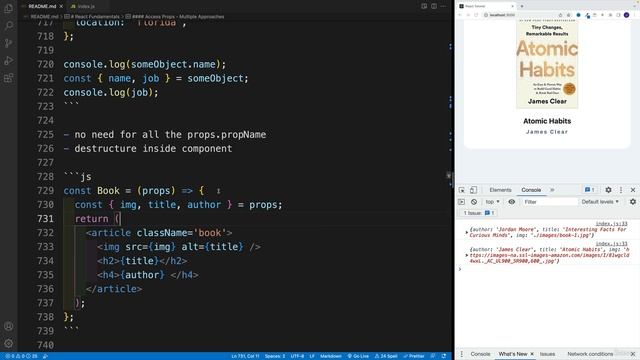Open VS Code notifications bell
The height and width of the screenshot is (360, 640).
coord(444,356)
